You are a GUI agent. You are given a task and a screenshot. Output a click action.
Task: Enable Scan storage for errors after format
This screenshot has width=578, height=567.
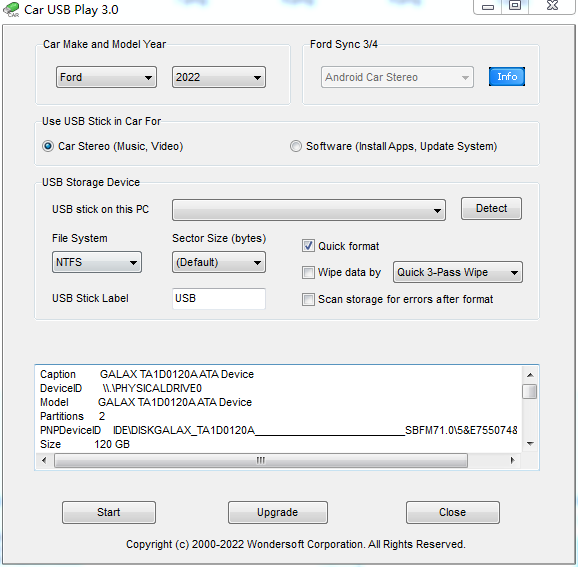308,299
